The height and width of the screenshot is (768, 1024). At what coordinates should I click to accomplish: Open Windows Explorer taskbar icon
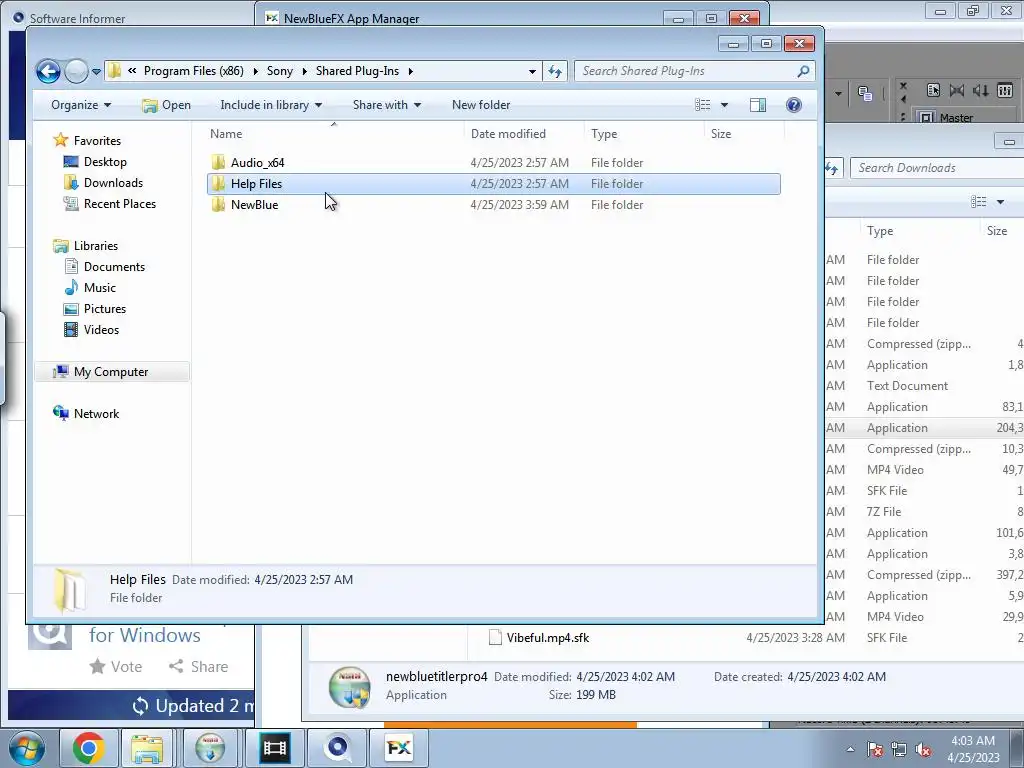(146, 748)
